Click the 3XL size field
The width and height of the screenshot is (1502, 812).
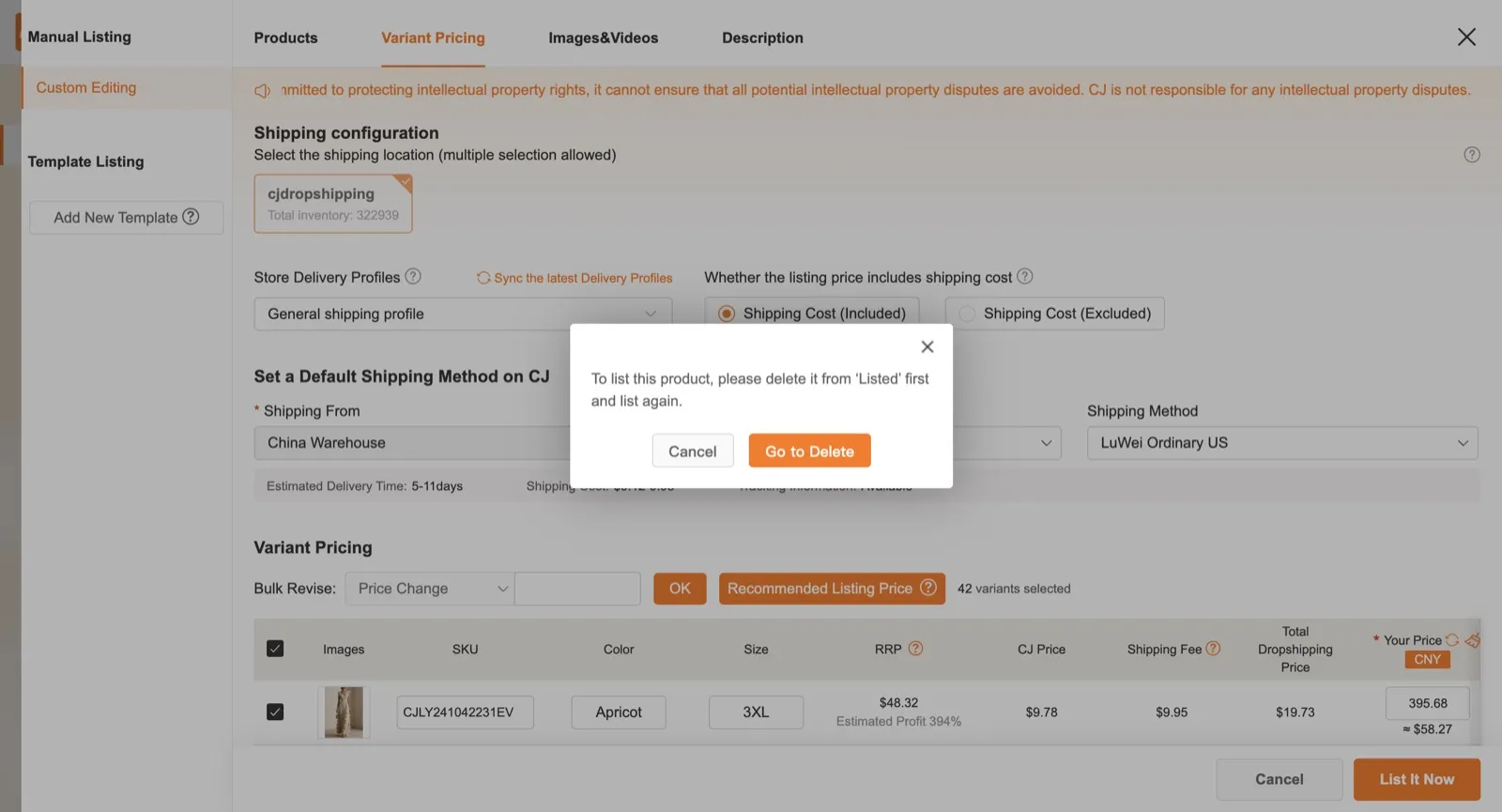pyautogui.click(x=756, y=712)
